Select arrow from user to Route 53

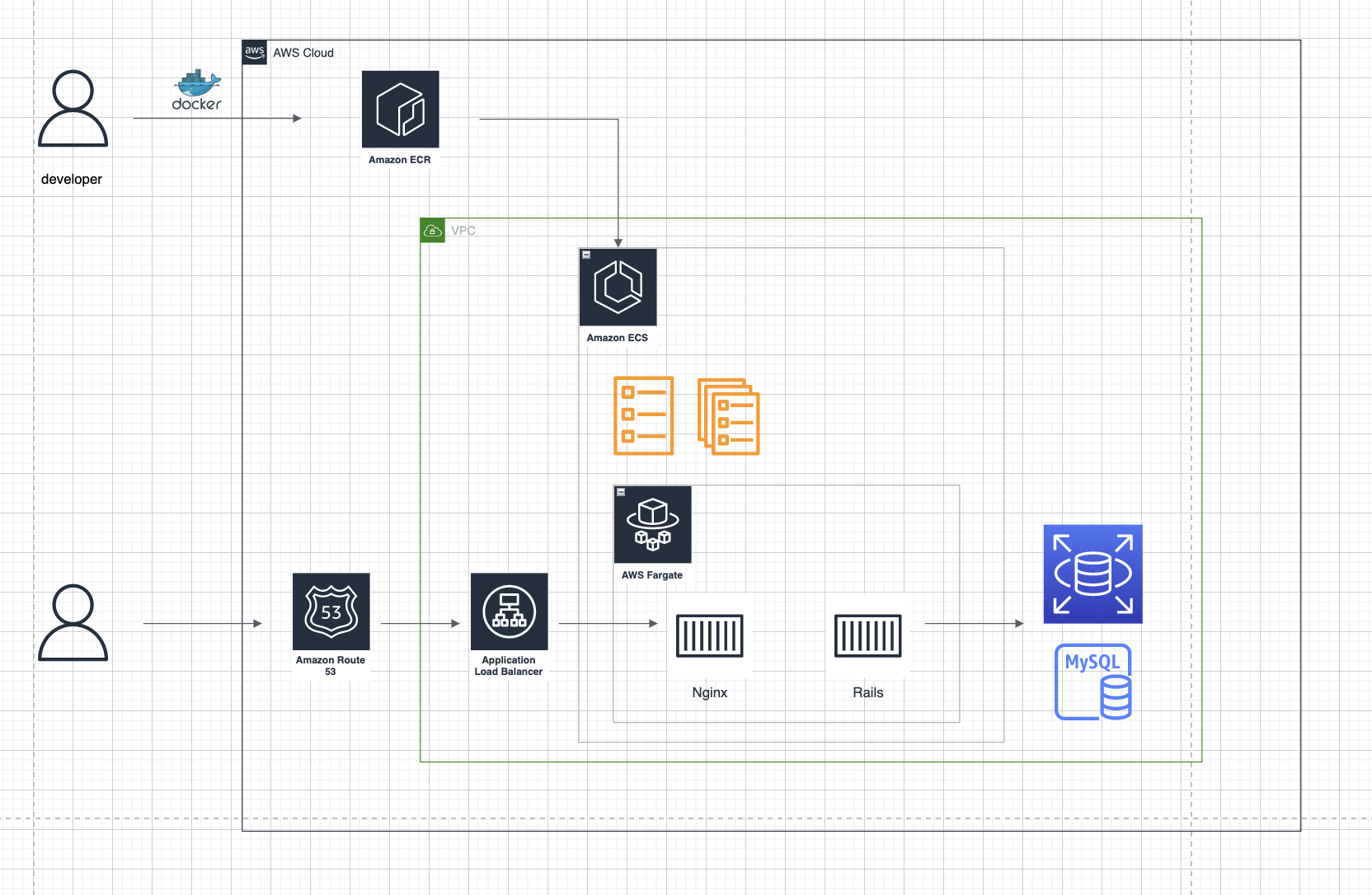pyautogui.click(x=203, y=624)
